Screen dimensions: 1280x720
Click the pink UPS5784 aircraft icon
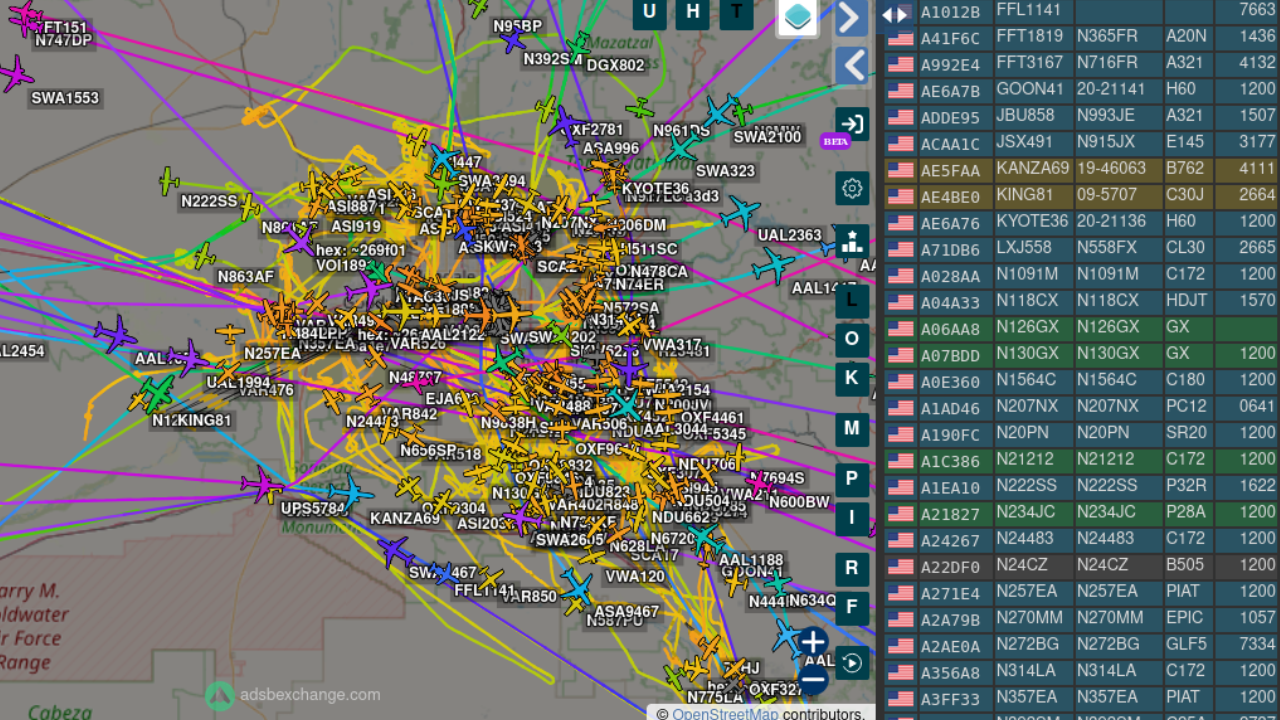tap(263, 485)
